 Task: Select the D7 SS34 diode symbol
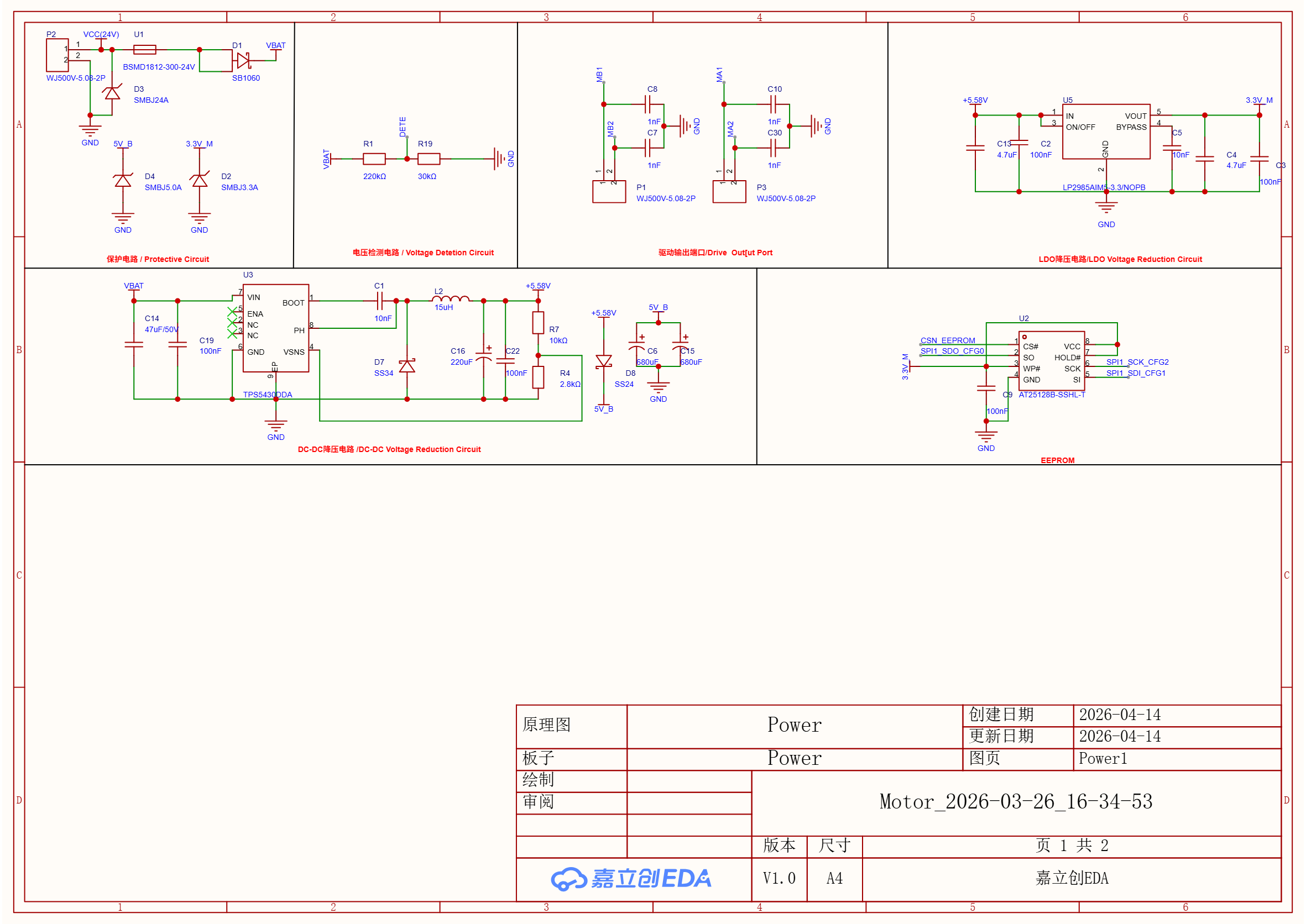[x=407, y=366]
